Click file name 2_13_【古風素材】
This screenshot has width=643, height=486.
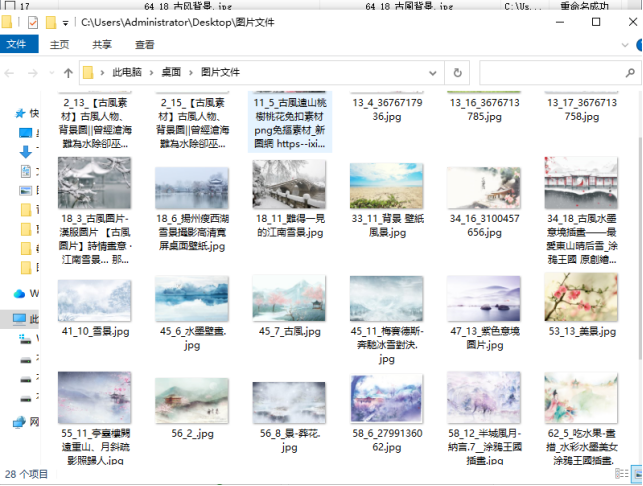point(95,123)
